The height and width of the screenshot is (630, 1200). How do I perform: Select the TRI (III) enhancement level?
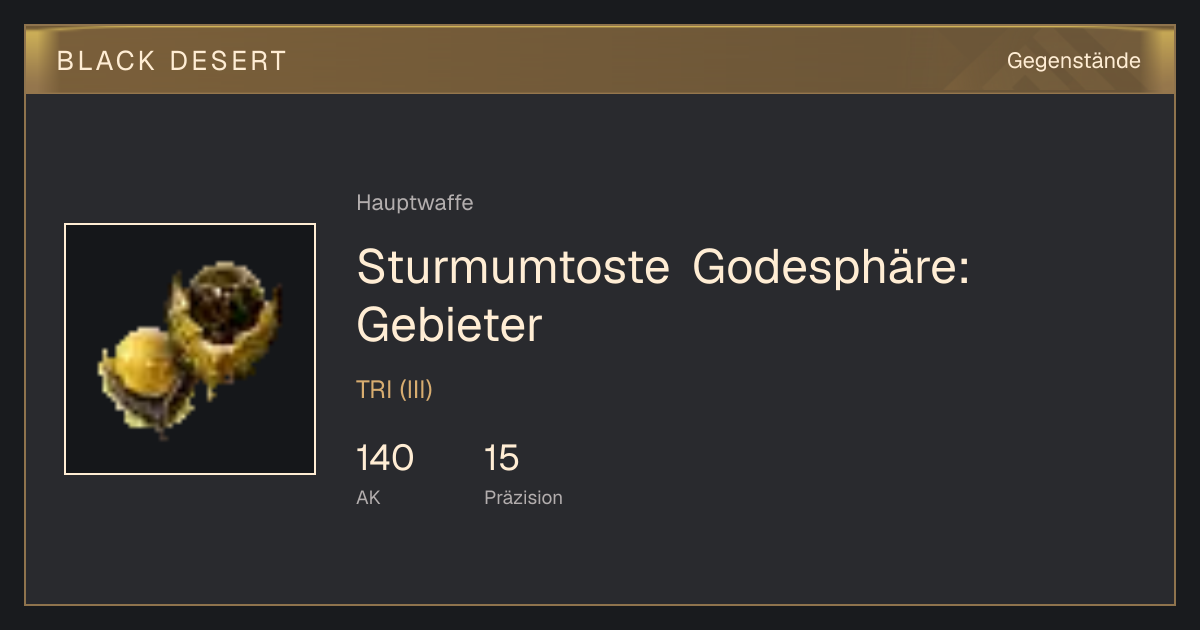(x=394, y=390)
